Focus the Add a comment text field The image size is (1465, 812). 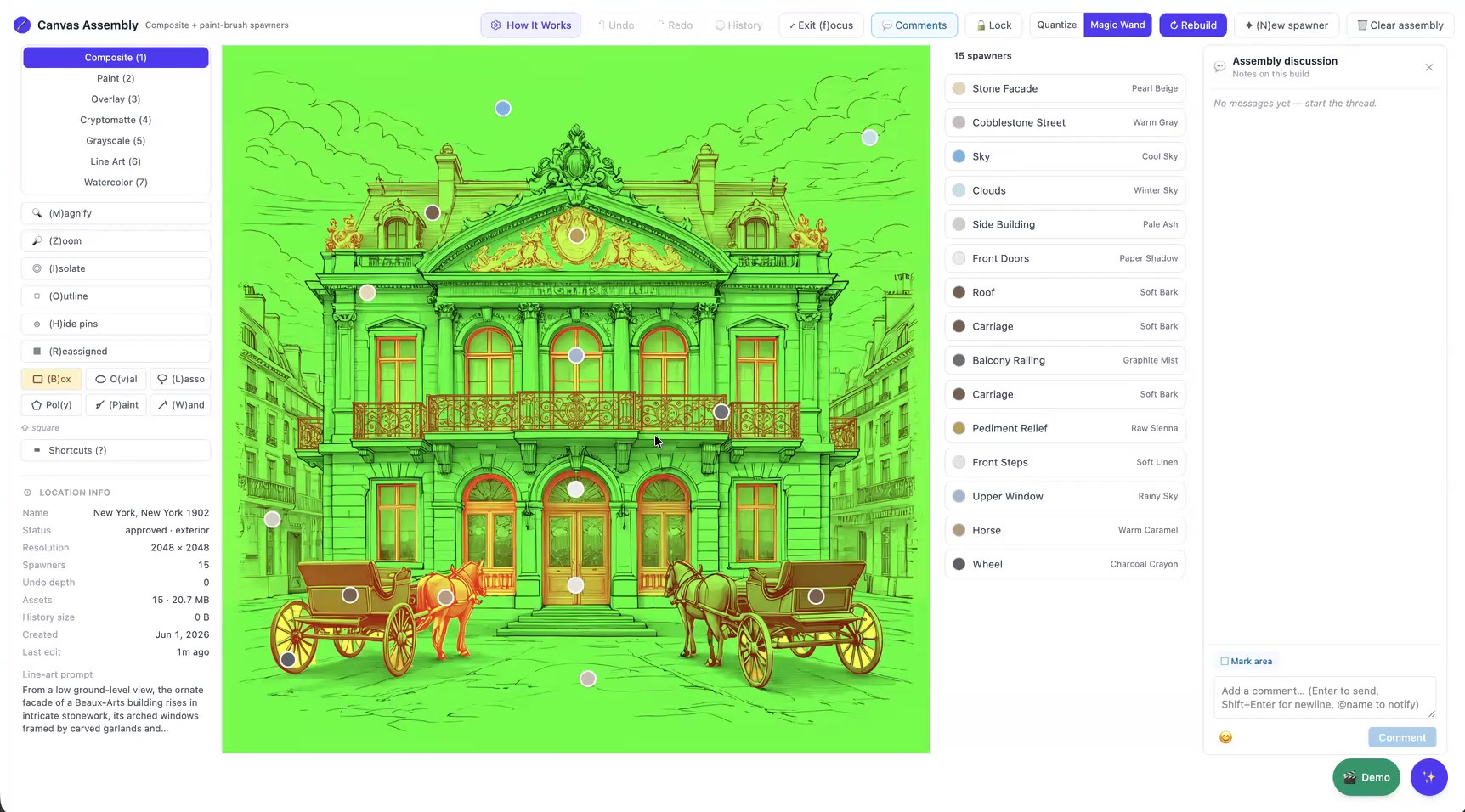1324,697
